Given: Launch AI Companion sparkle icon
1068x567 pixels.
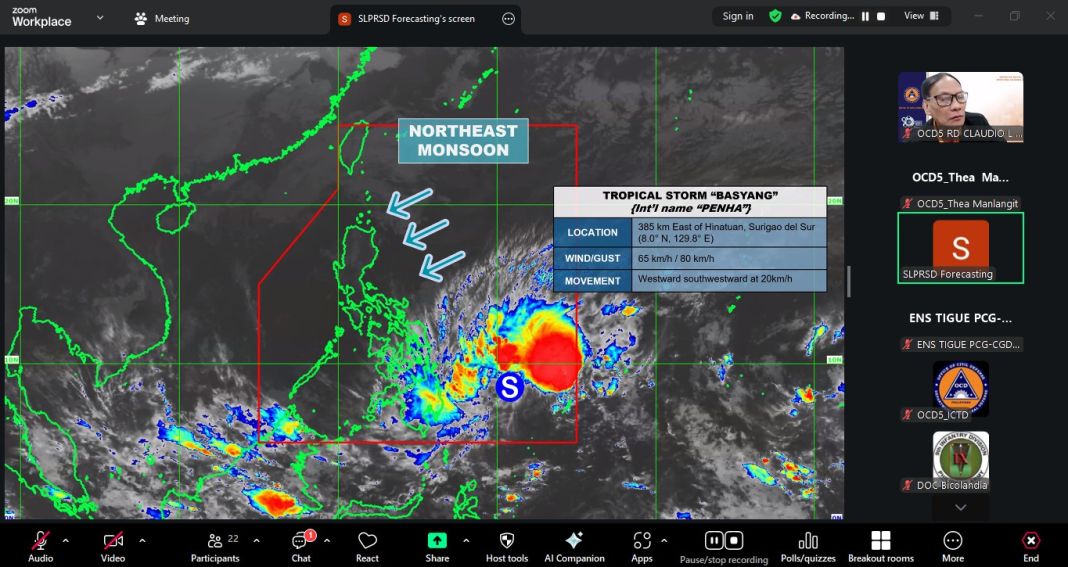Looking at the screenshot, I should coord(574,540).
